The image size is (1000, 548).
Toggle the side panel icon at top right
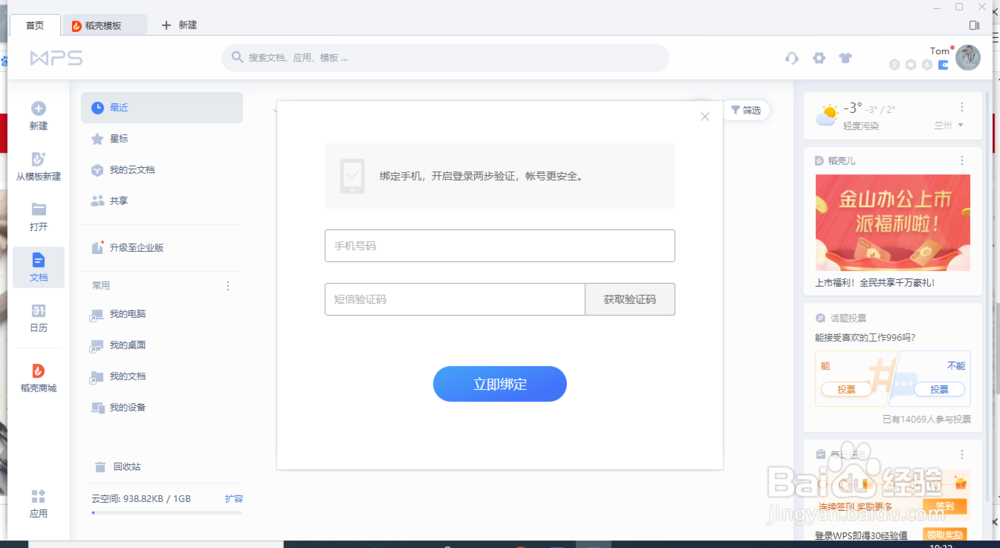coord(974,25)
